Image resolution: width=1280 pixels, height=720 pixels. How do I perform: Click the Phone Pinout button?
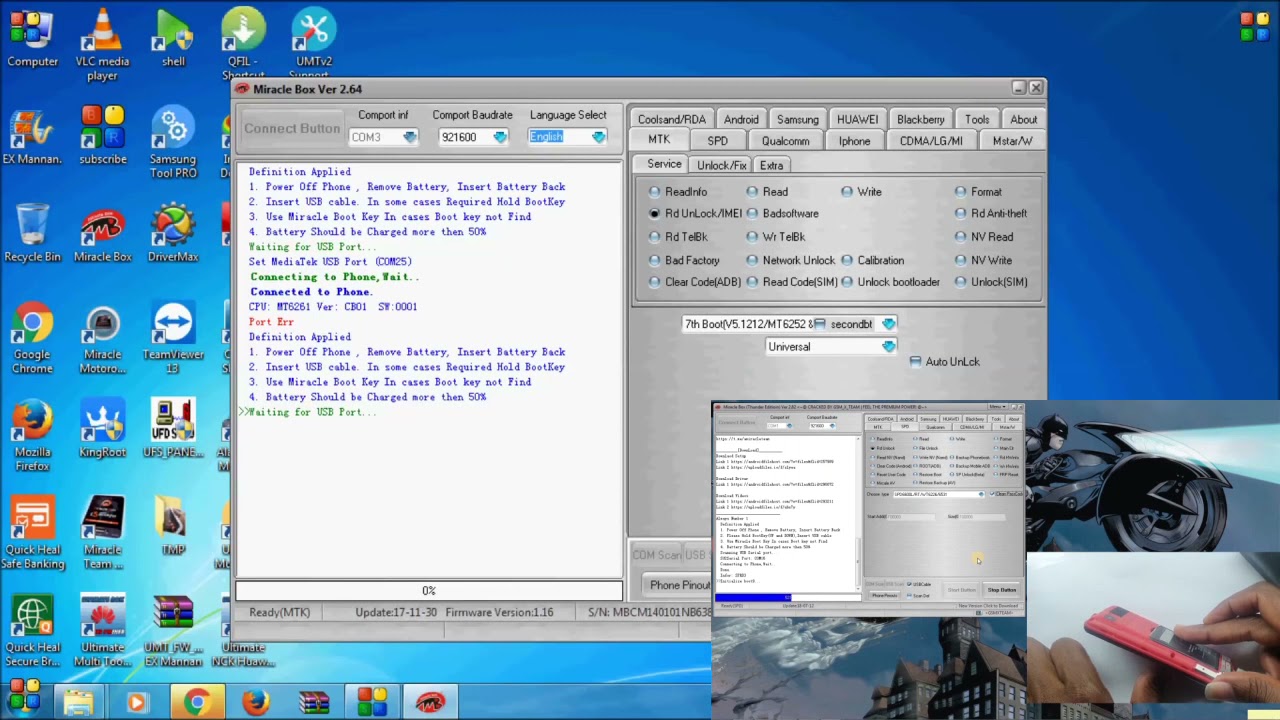[679, 586]
